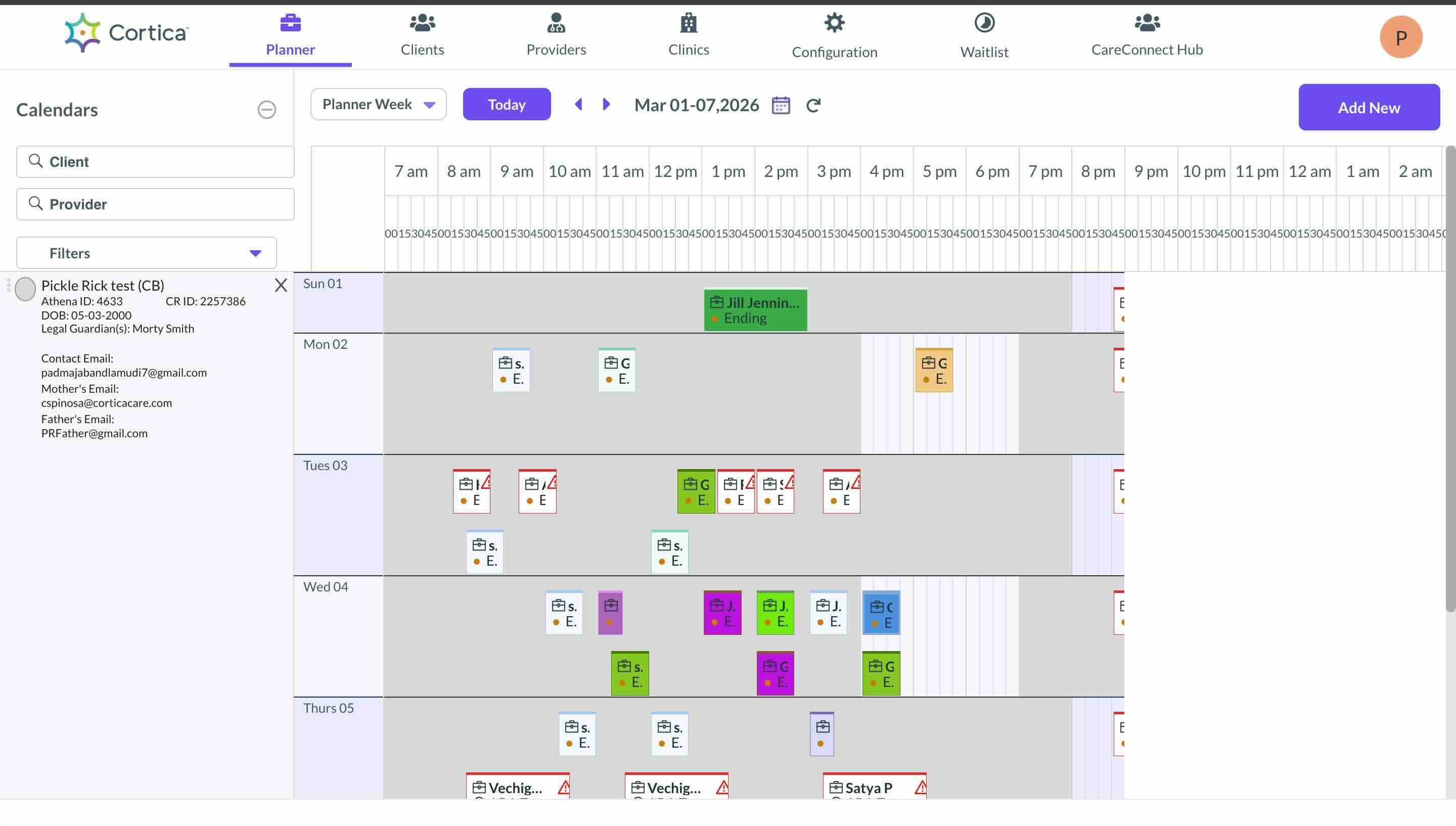1456x826 pixels.
Task: Select the Wed 04 day row label
Action: click(339, 636)
